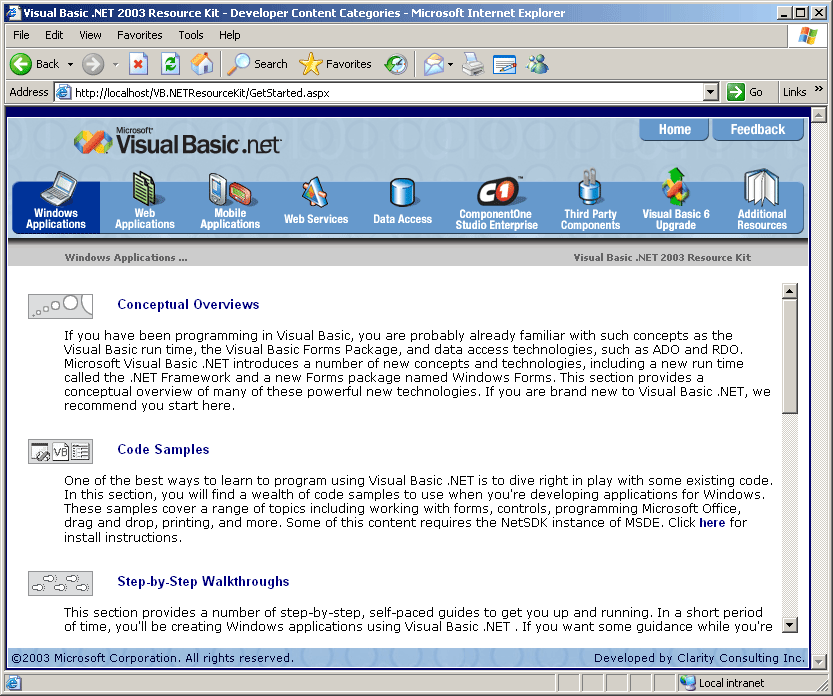Open the Edit menu
This screenshot has width=833, height=696.
tap(54, 35)
